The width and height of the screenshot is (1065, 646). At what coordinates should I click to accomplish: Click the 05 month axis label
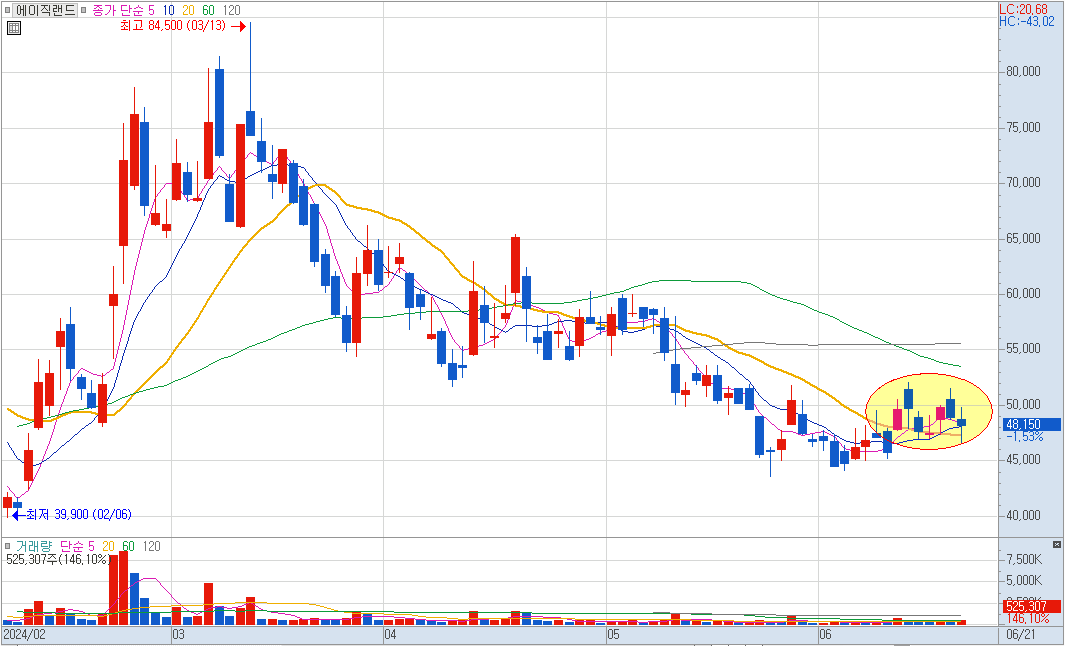coord(613,634)
